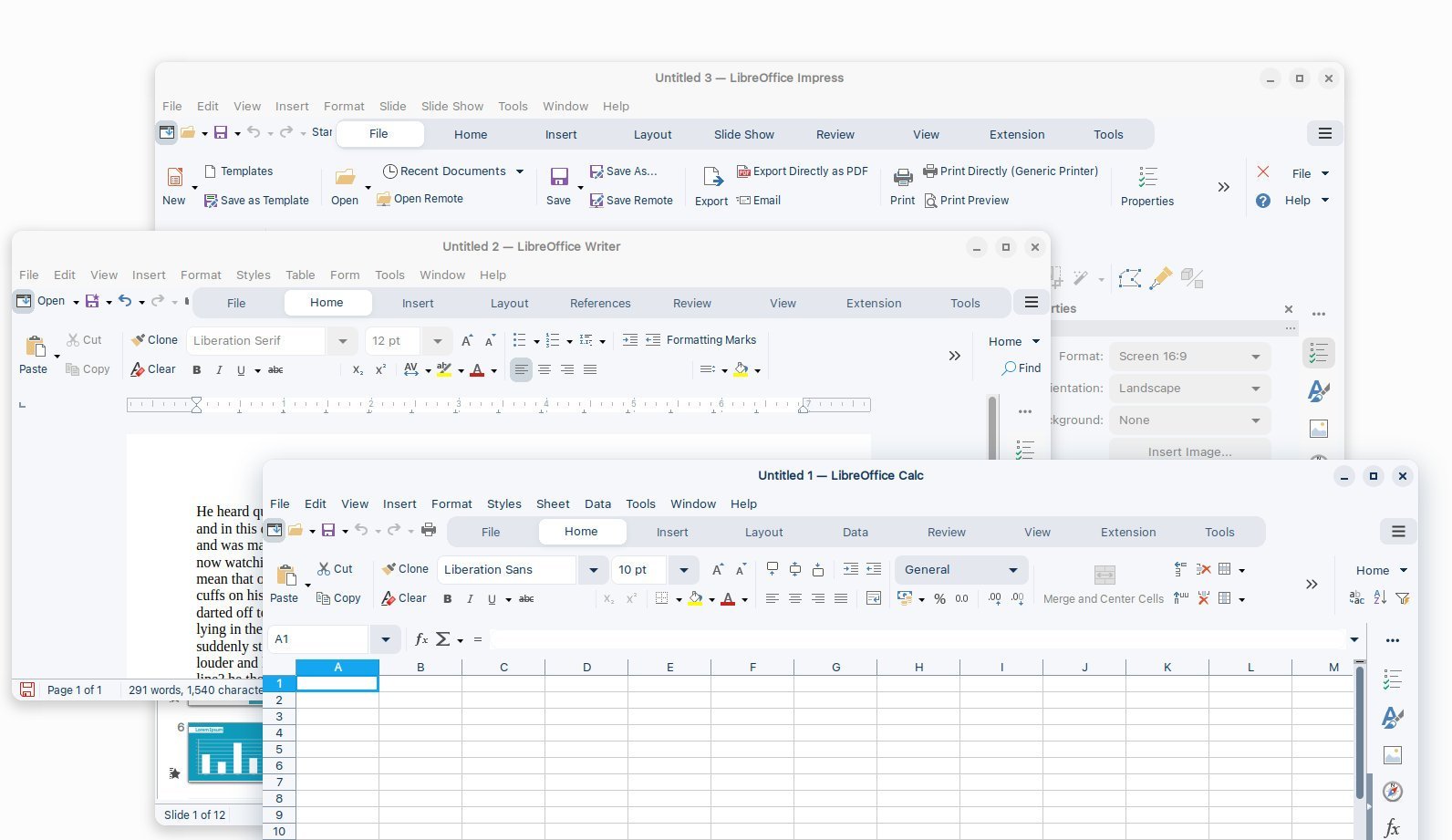Toggle Format as Number 0.0 in Calc
Image resolution: width=1452 pixels, height=840 pixels.
coord(962,599)
